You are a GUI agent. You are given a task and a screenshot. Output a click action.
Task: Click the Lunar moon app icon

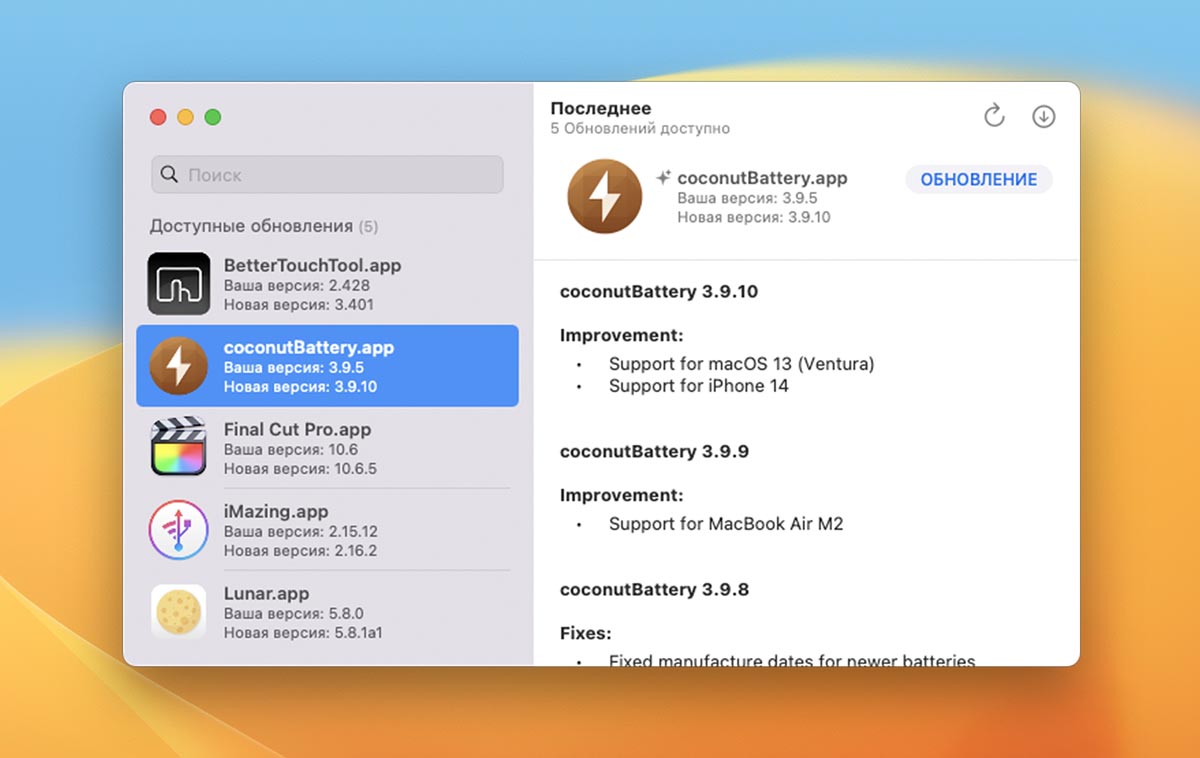coord(179,612)
